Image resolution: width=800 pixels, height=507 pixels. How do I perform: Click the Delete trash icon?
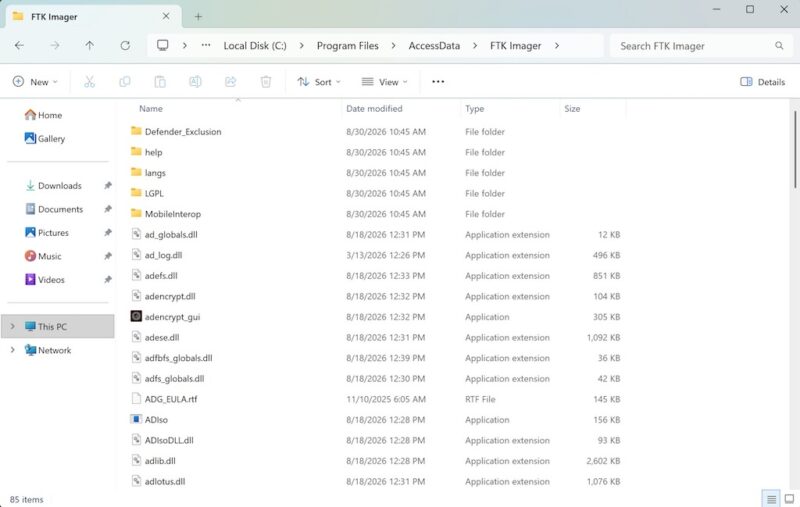pos(266,82)
